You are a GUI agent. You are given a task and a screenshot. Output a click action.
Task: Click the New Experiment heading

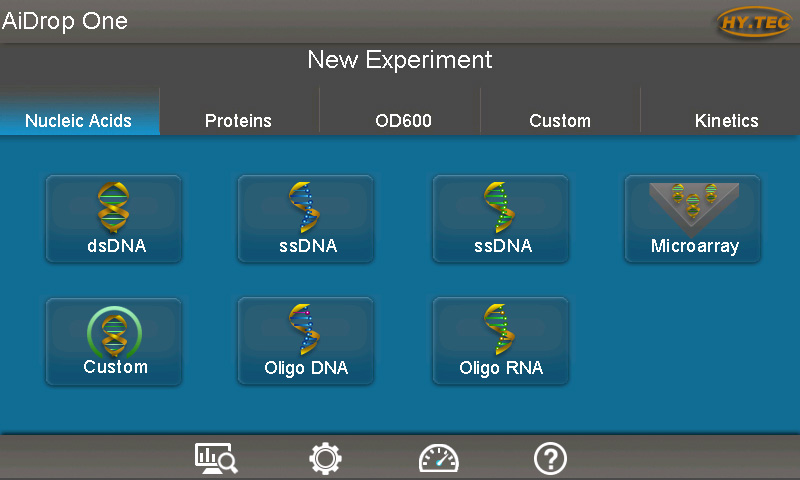(x=400, y=60)
